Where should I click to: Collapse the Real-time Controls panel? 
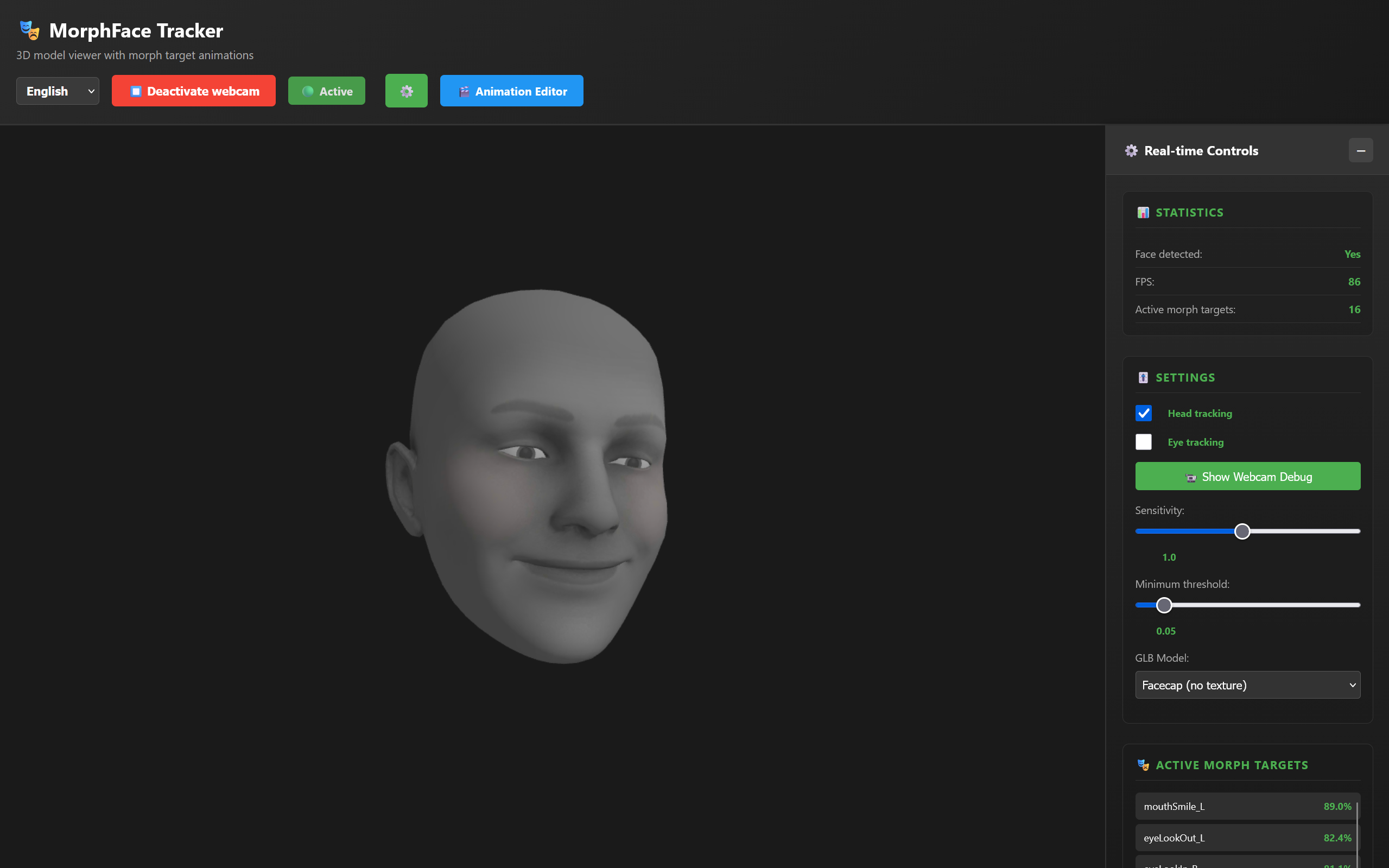click(x=1360, y=150)
